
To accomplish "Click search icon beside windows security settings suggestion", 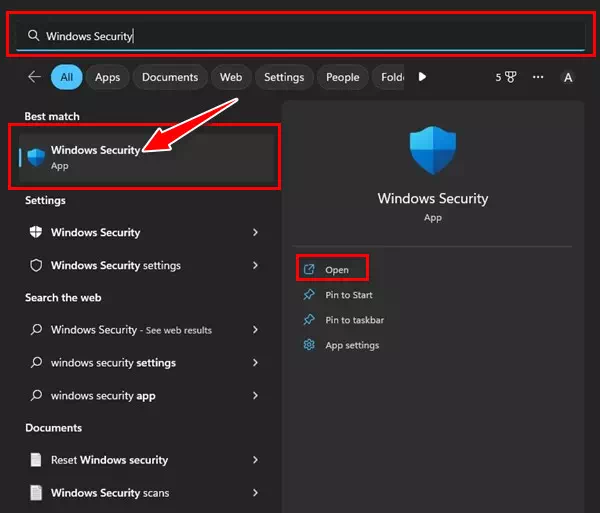I will [36, 362].
